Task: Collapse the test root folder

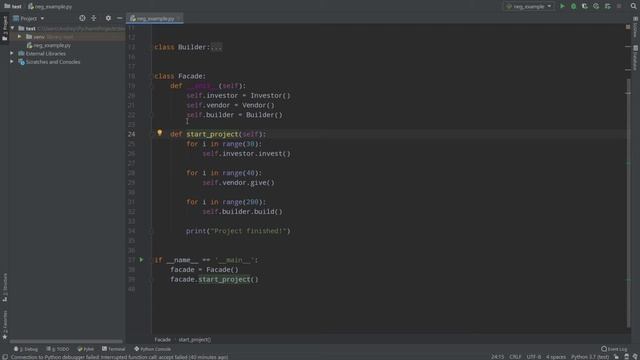Action: pos(12,28)
